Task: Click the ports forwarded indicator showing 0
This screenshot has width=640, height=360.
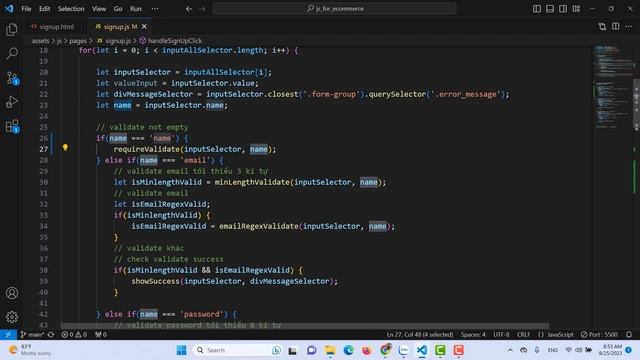Action: [x=100, y=334]
